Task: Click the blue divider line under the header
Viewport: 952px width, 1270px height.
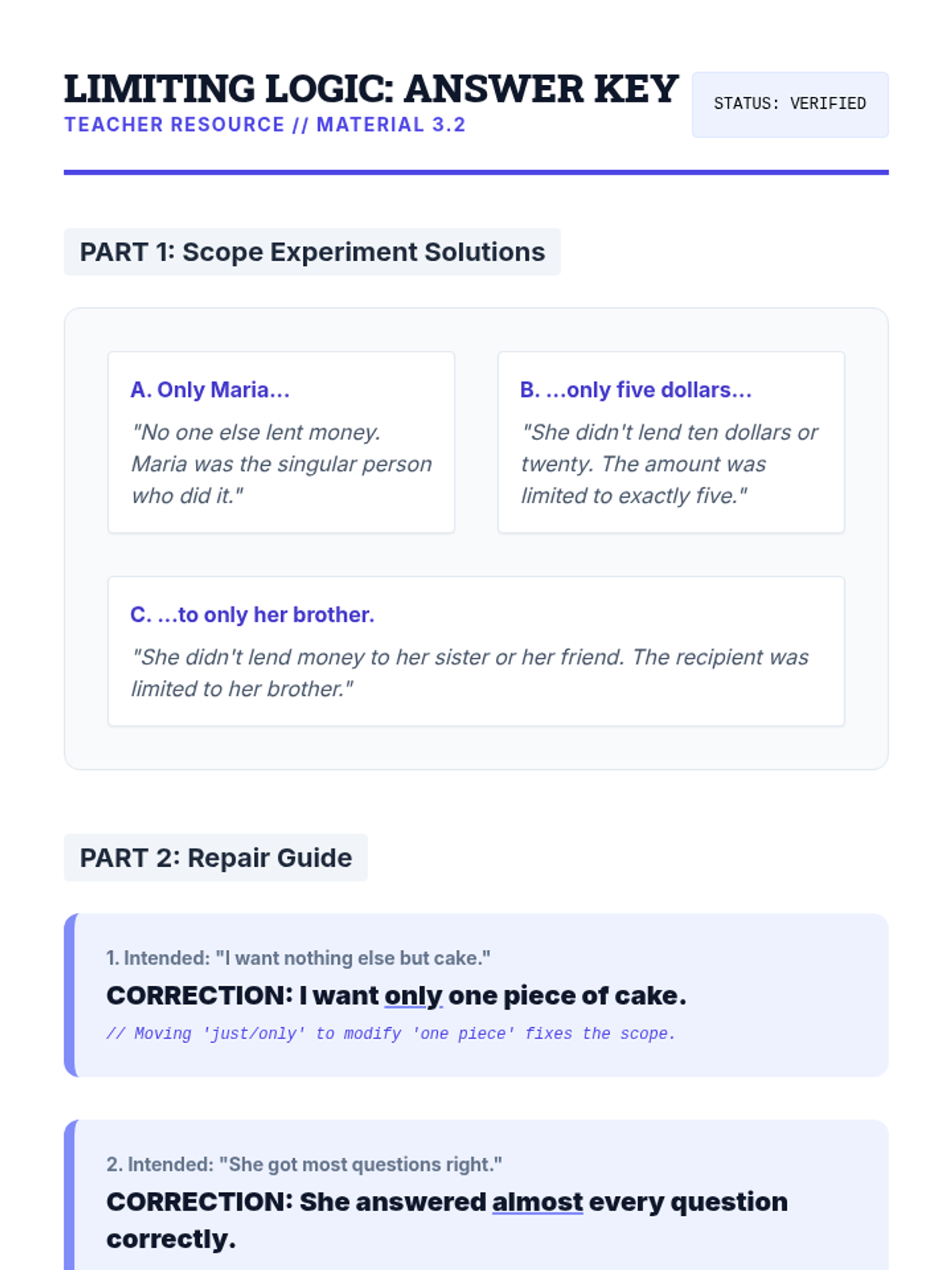Action: pyautogui.click(x=476, y=171)
